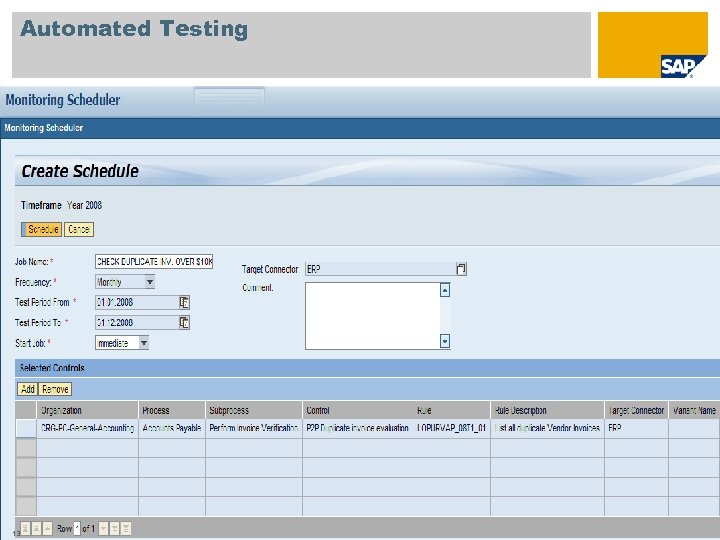Click the Monitoring Scheduler title tab bar
This screenshot has height=540, width=720.
coord(360,128)
